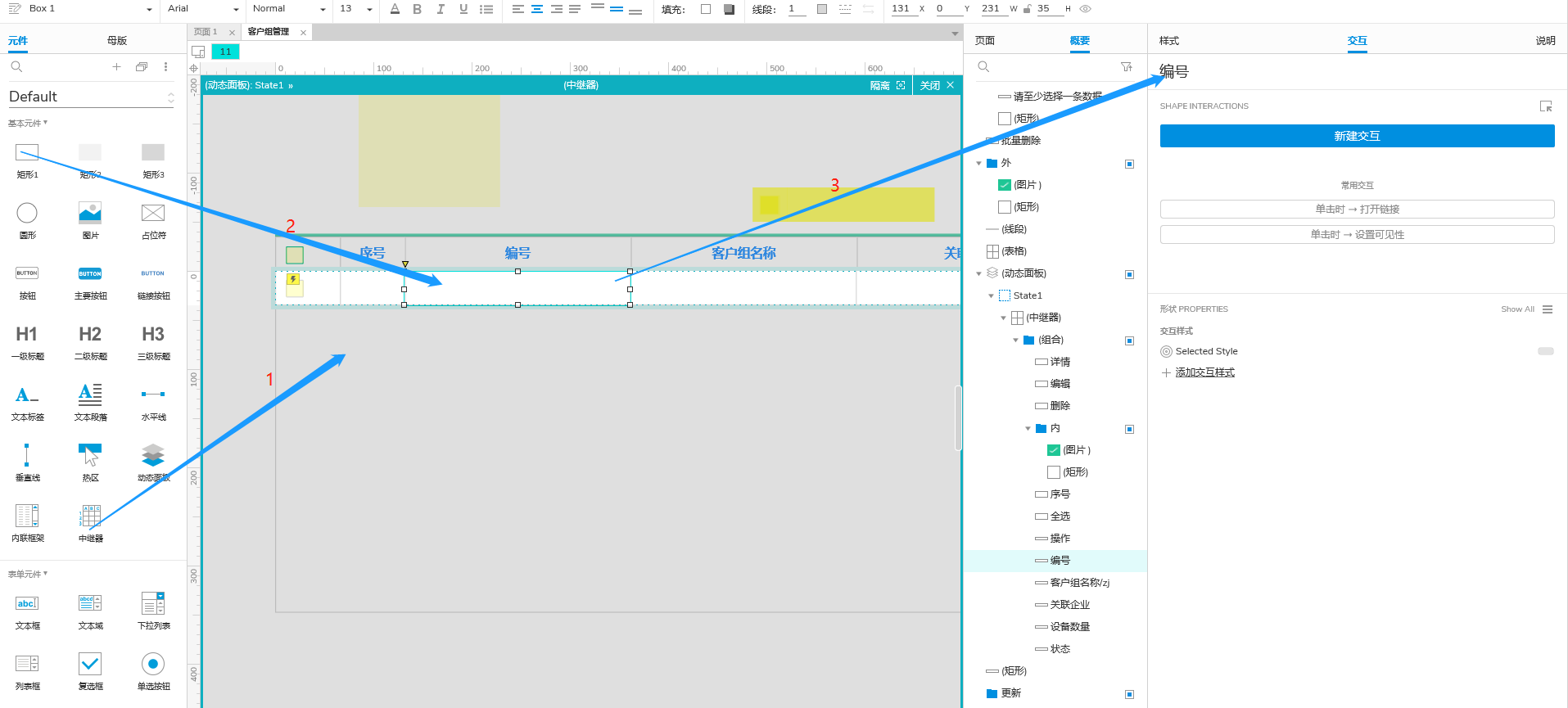
Task: Choose the 下拉列表 droplist widget
Action: (x=153, y=611)
